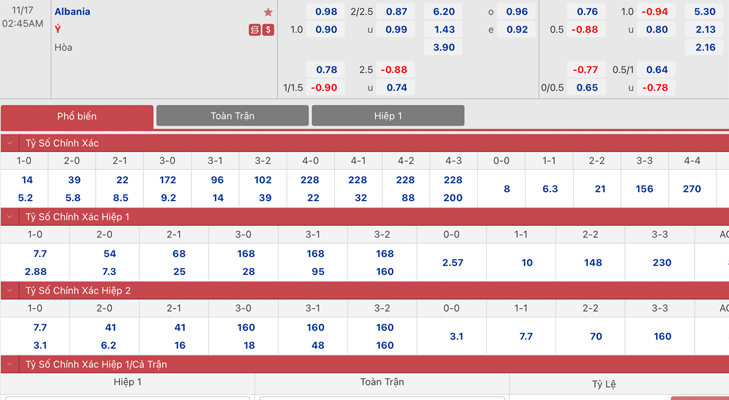
Task: Pick first-half 0.5 handicap odds -0.88
Action: point(585,29)
